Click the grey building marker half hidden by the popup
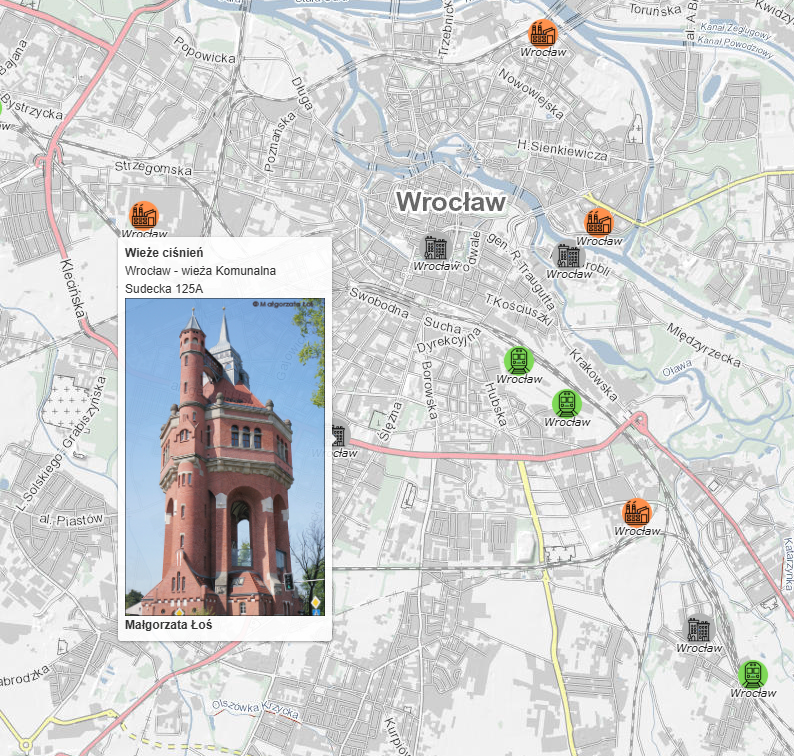This screenshot has width=794, height=756. (x=338, y=435)
